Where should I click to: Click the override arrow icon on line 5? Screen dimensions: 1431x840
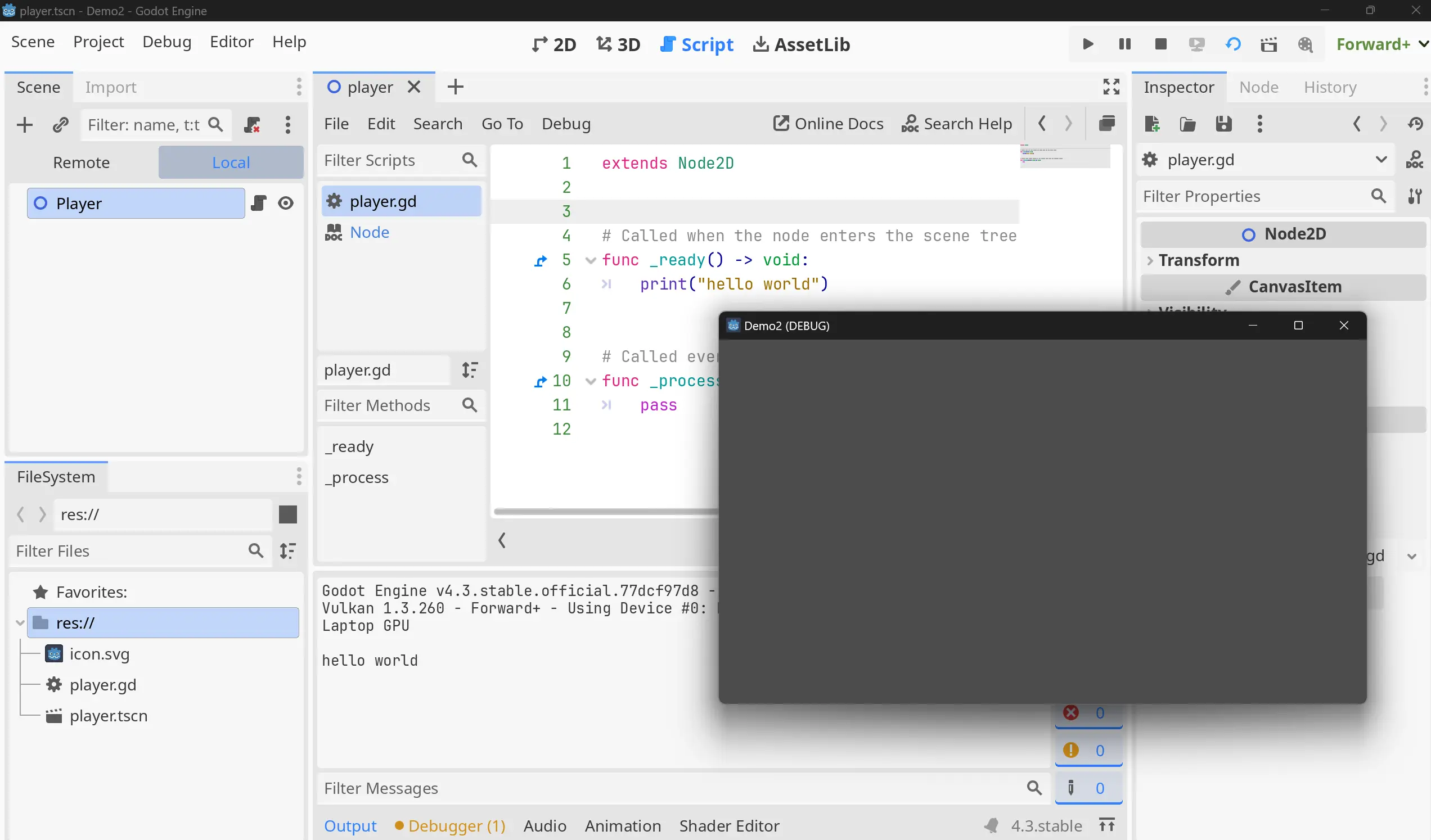pyautogui.click(x=541, y=260)
